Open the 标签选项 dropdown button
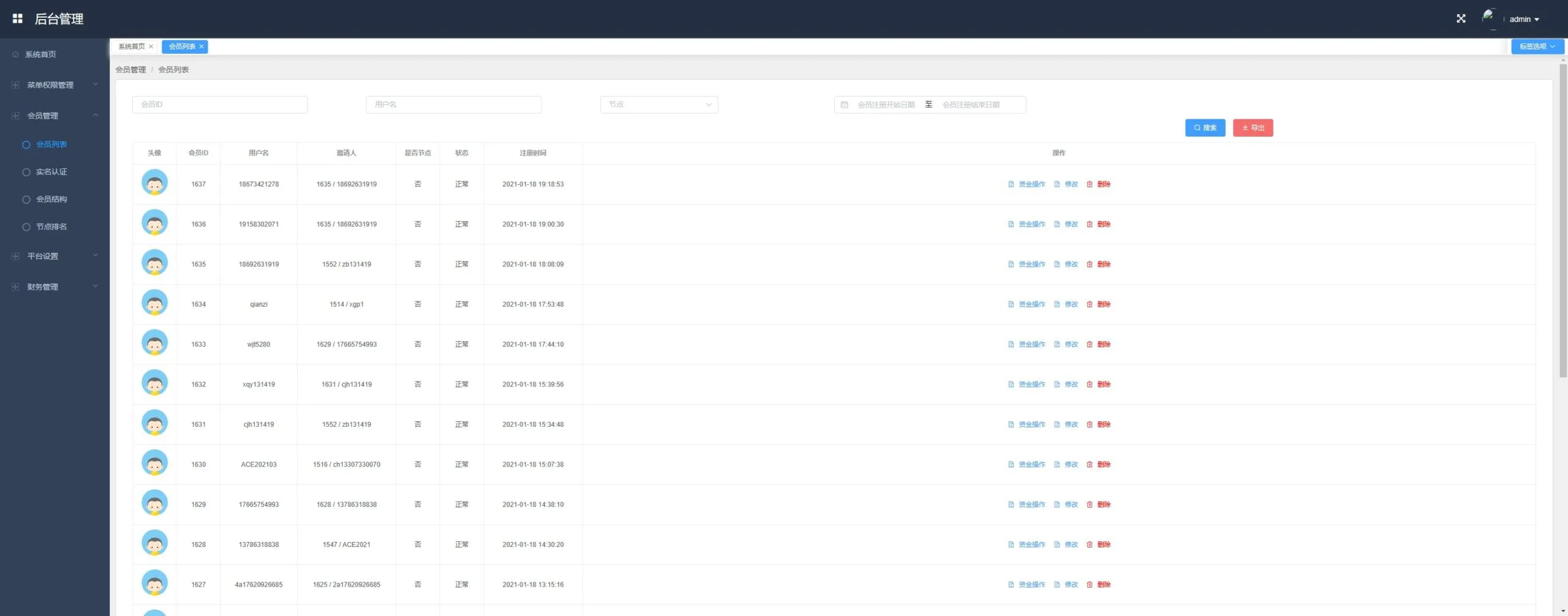 click(x=1537, y=47)
